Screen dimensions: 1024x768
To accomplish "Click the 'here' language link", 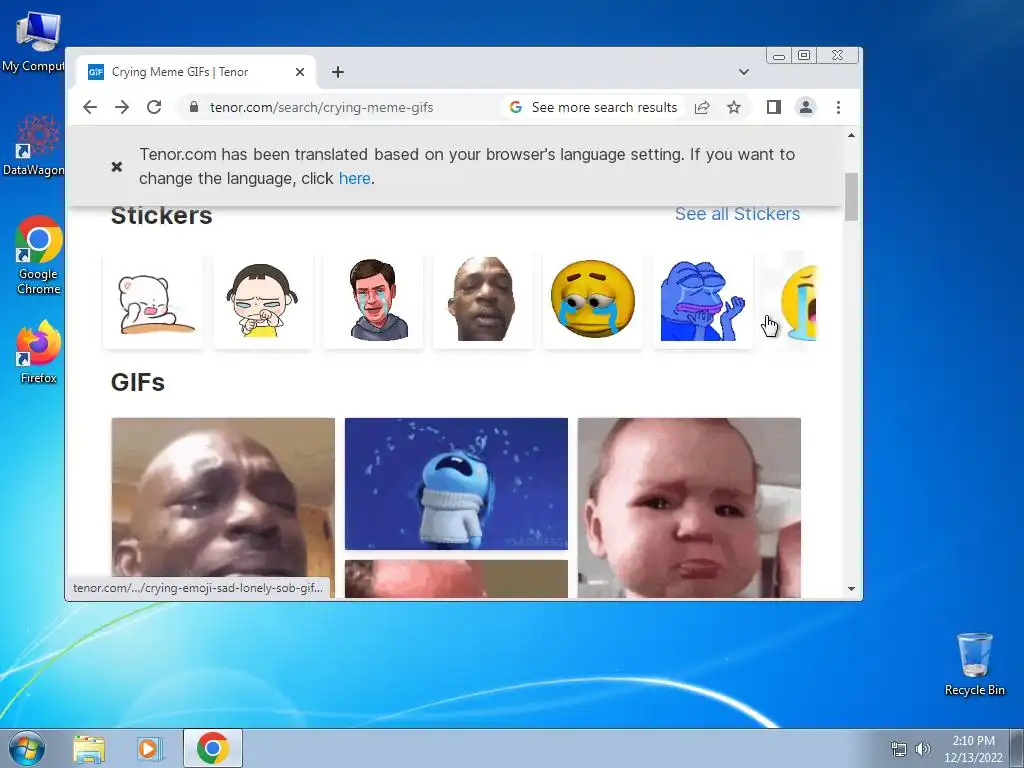I will 355,178.
